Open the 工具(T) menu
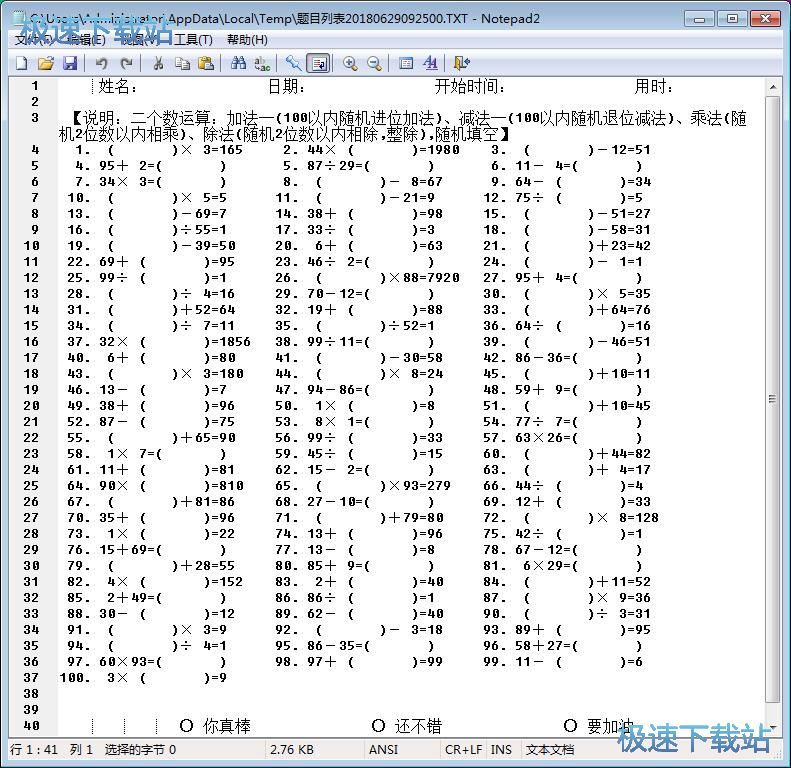Screen dimensions: 791x768 [x=192, y=40]
